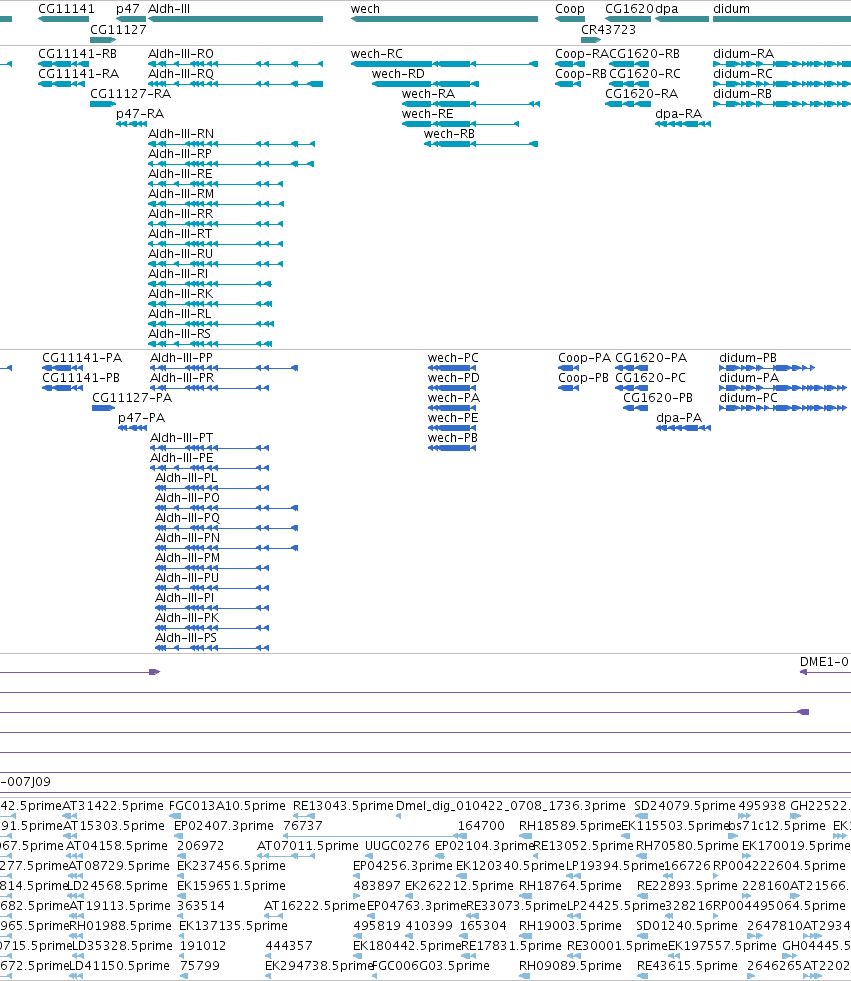This screenshot has width=851, height=981.
Task: Select EST RH19003.5prime
Action: click(526, 936)
